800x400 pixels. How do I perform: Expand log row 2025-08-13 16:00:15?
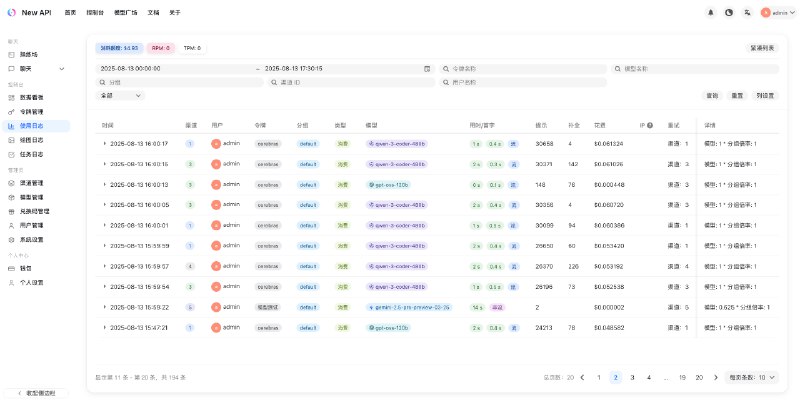coord(105,164)
